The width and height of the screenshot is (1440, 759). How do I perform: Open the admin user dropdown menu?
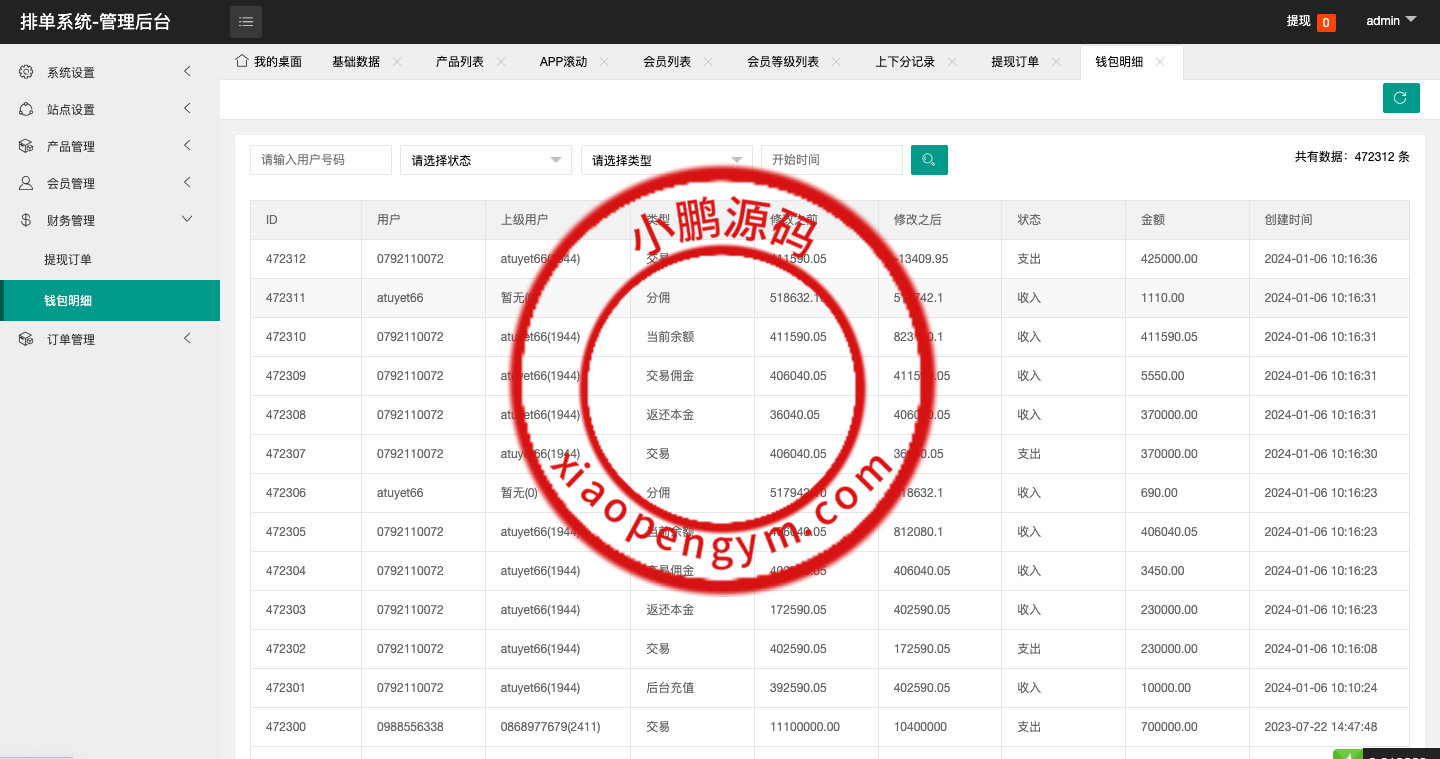1391,21
